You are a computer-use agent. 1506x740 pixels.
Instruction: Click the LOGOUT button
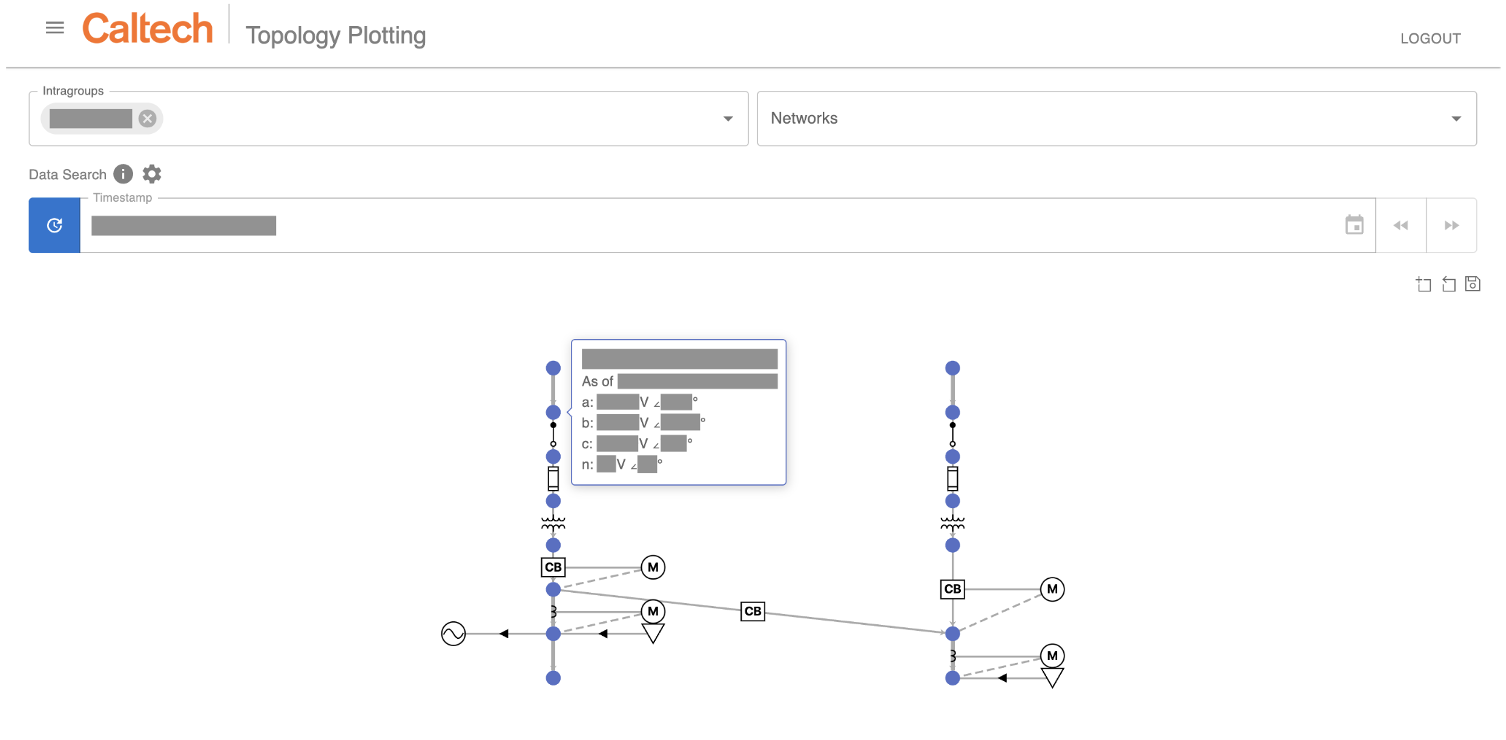point(1430,39)
